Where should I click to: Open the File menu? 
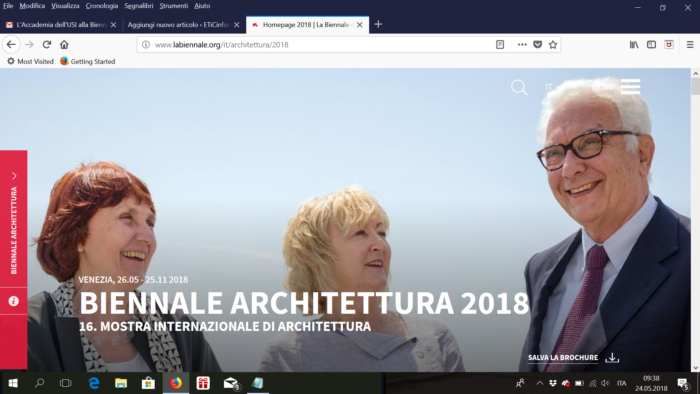[8, 6]
